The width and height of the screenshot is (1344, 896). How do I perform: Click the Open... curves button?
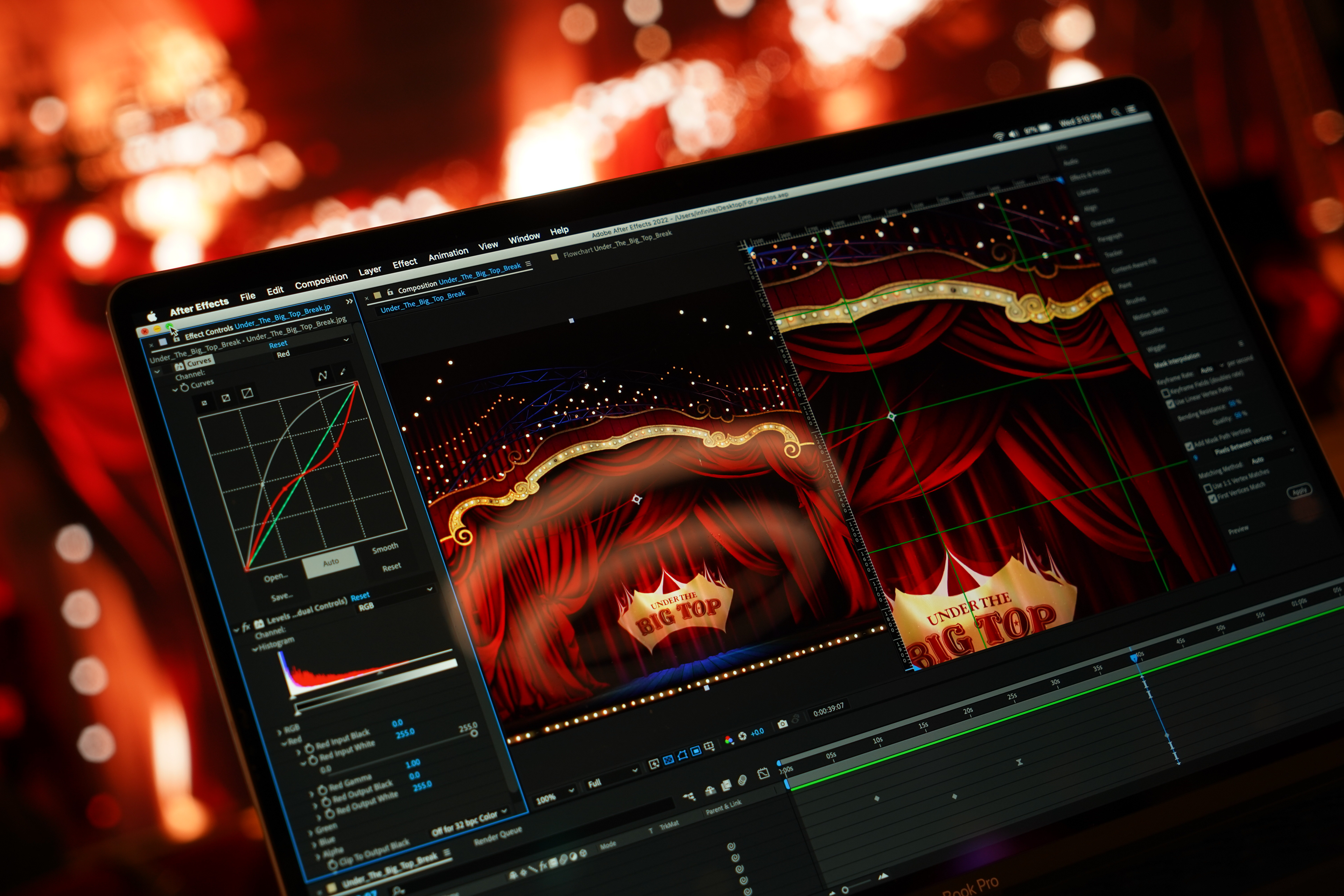275,578
